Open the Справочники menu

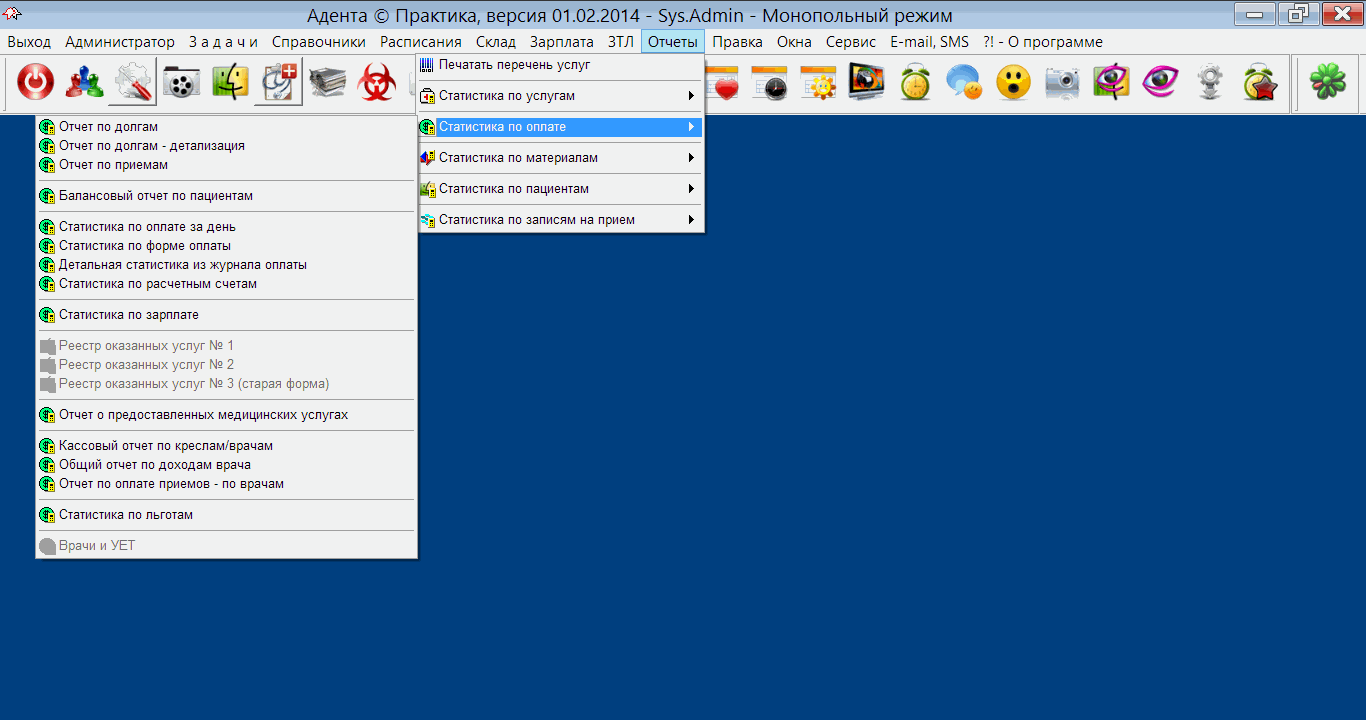(x=318, y=42)
